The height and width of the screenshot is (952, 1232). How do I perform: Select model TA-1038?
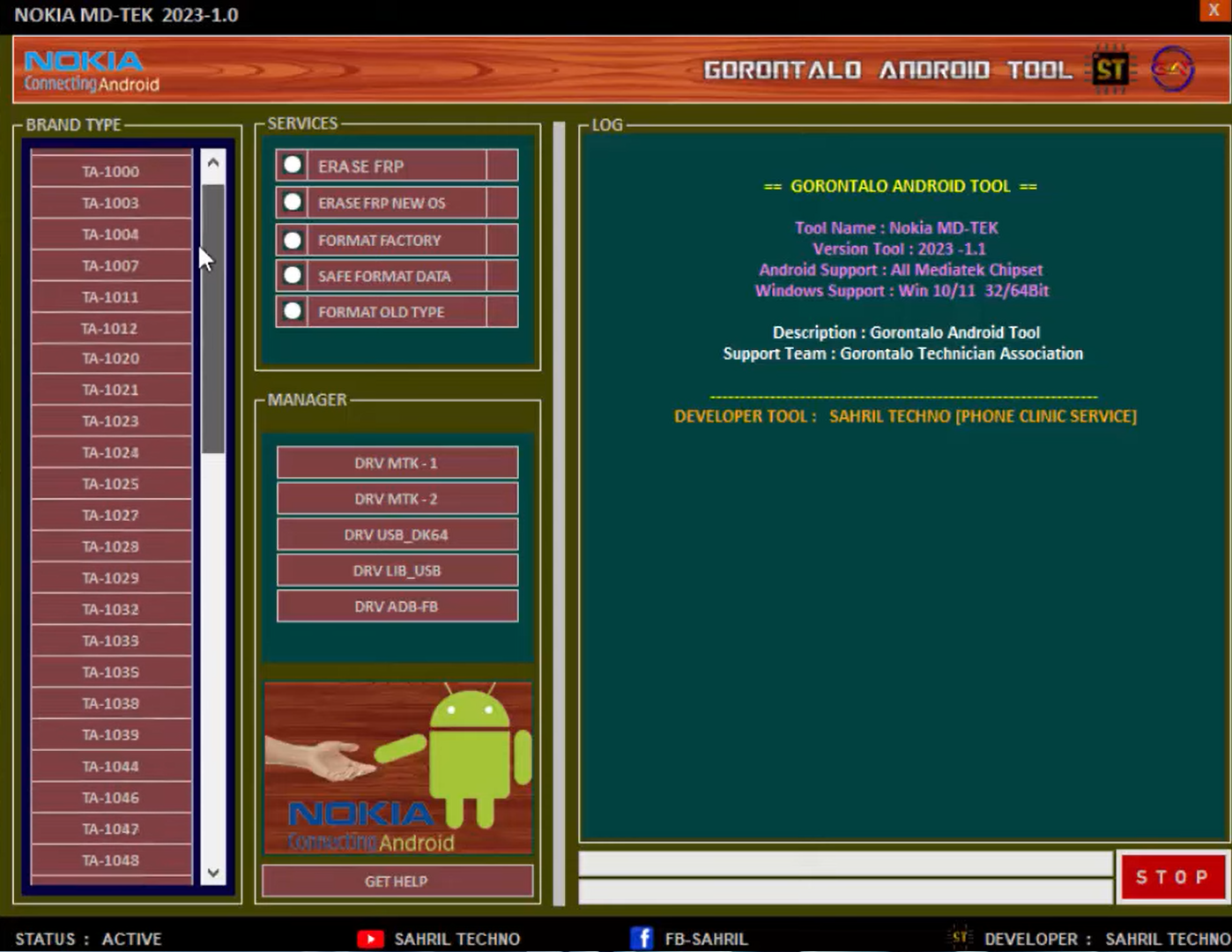click(x=111, y=703)
